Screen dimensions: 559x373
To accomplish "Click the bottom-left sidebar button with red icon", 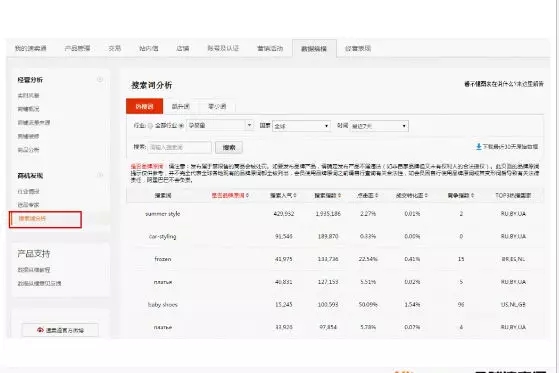I will tap(60, 330).
